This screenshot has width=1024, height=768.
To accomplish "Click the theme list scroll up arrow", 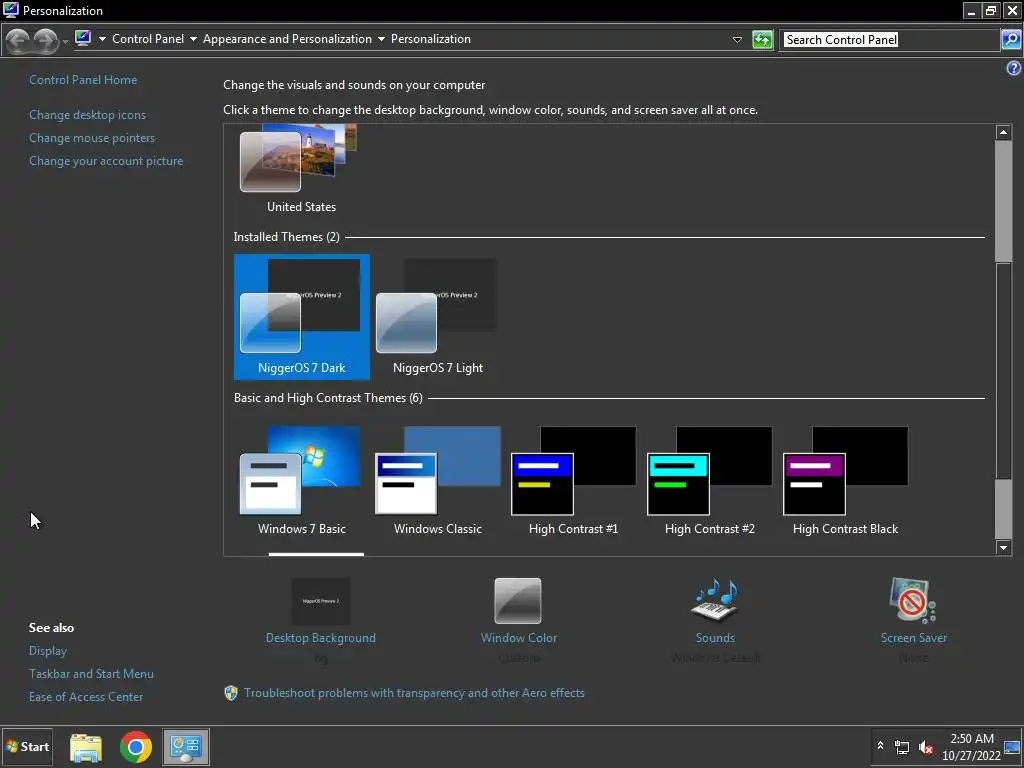I will [x=1003, y=132].
